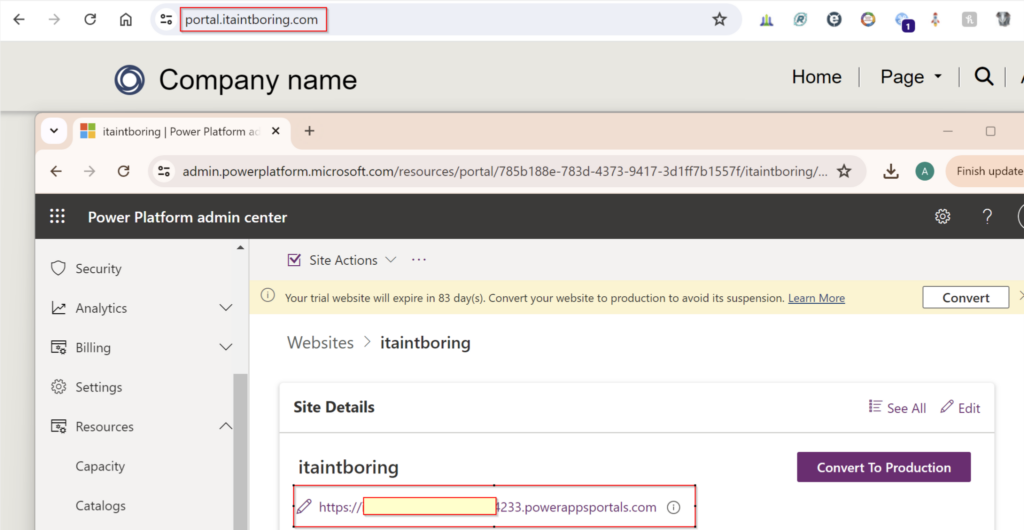The width and height of the screenshot is (1024, 530).
Task: Click info icon after site URL
Action: point(673,507)
